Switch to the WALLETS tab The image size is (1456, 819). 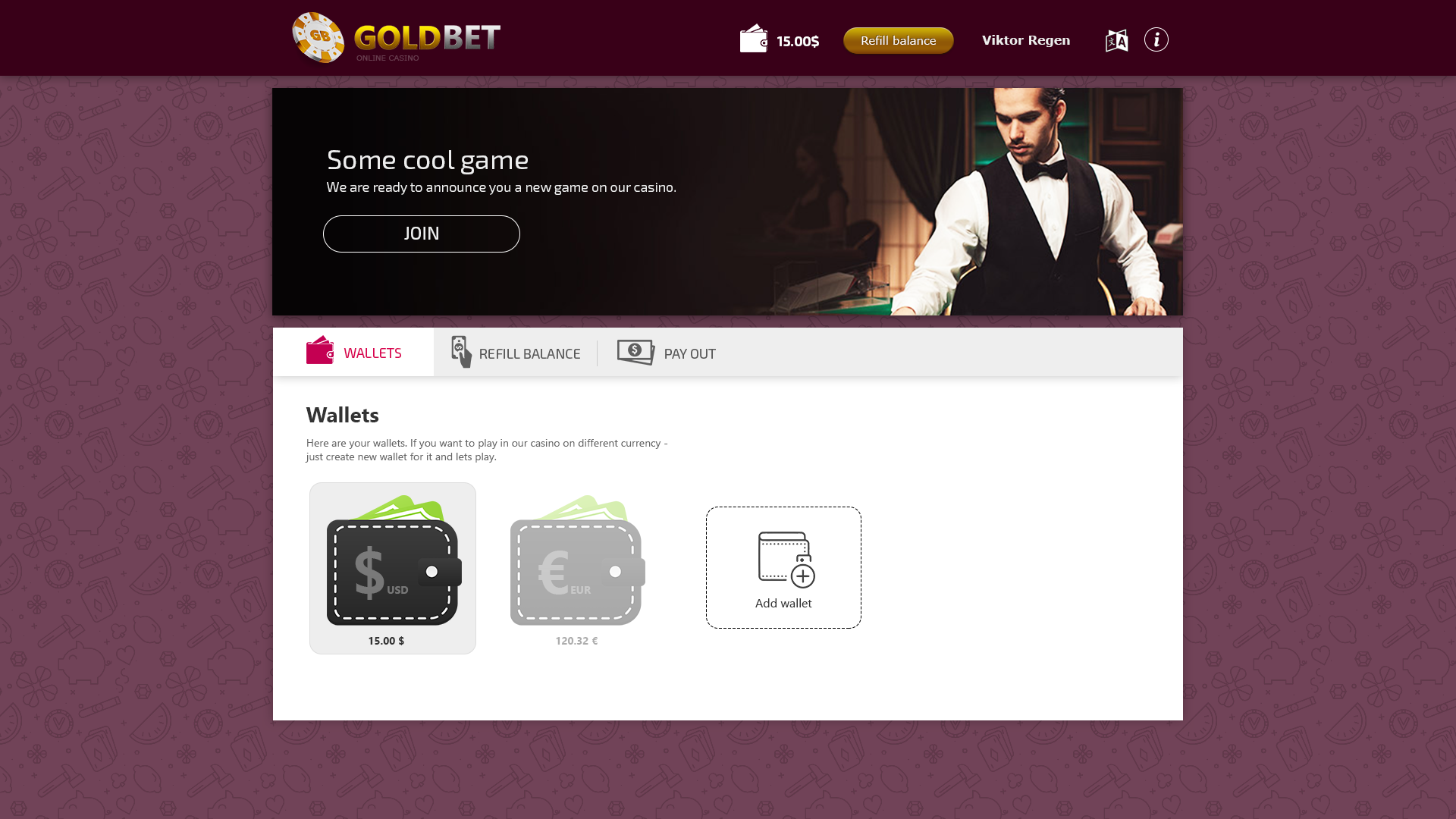[x=353, y=352]
